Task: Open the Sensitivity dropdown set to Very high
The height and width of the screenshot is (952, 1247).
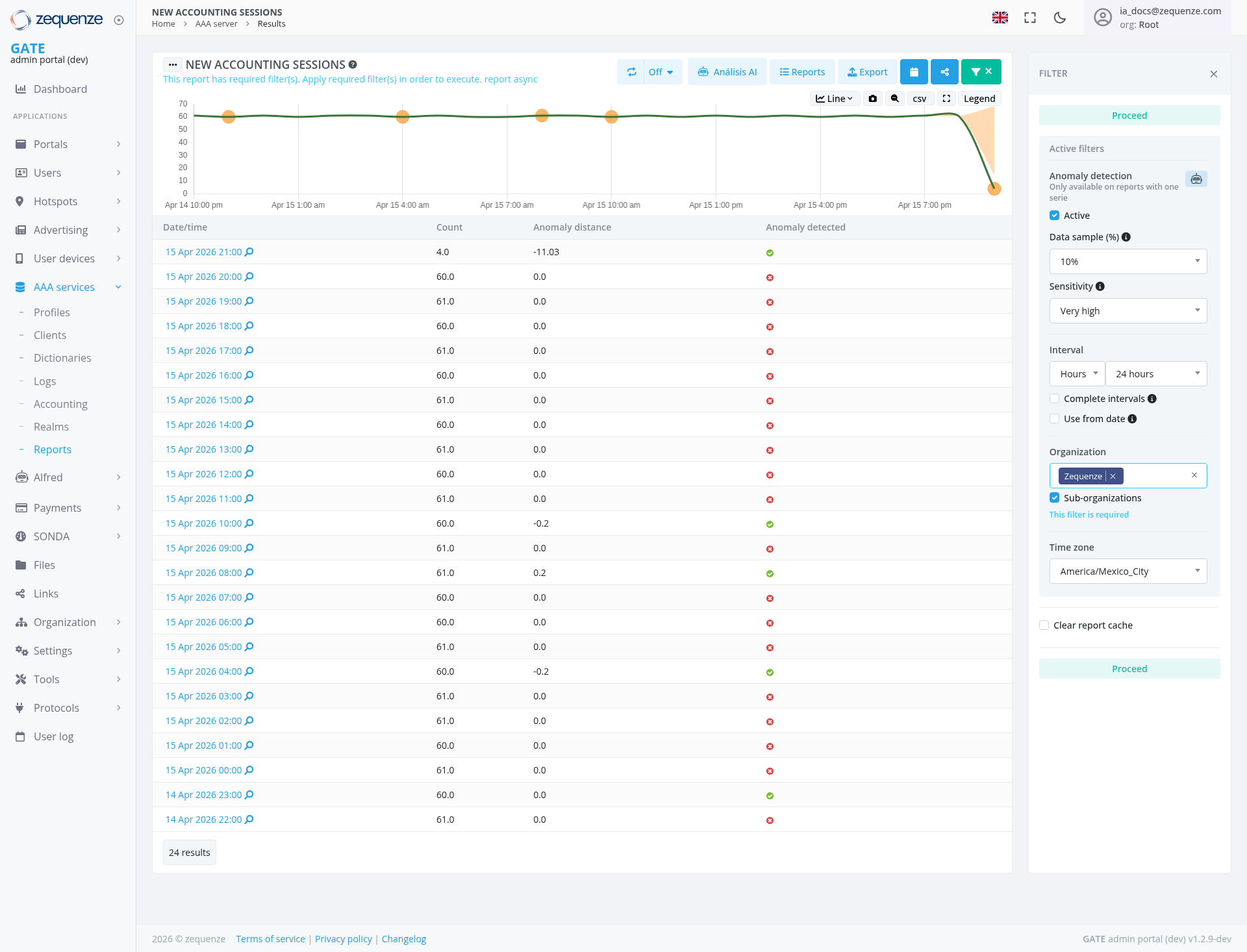Action: [x=1128, y=310]
